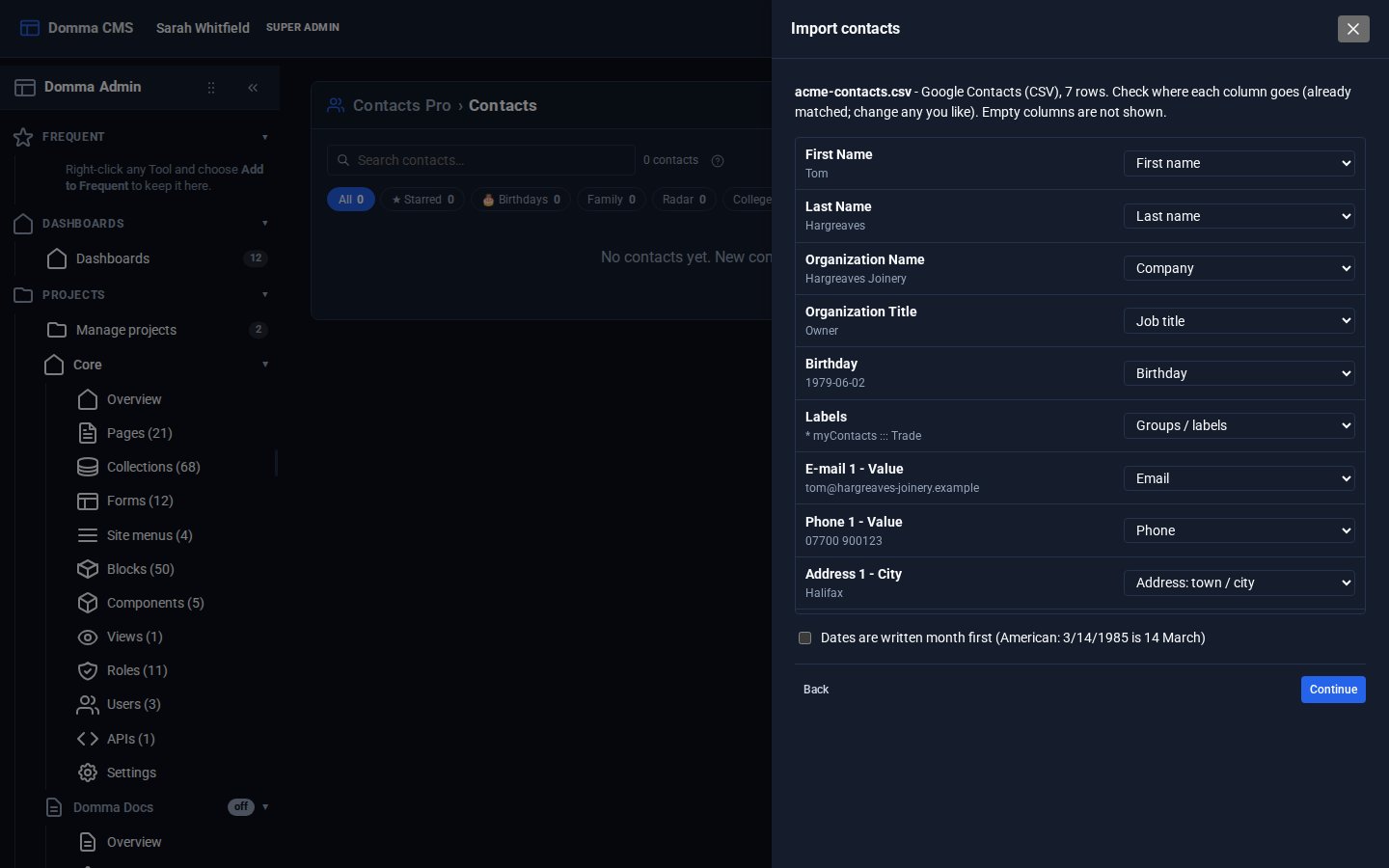The width and height of the screenshot is (1389, 868).
Task: Toggle Domma Docs off switch
Action: [x=241, y=807]
